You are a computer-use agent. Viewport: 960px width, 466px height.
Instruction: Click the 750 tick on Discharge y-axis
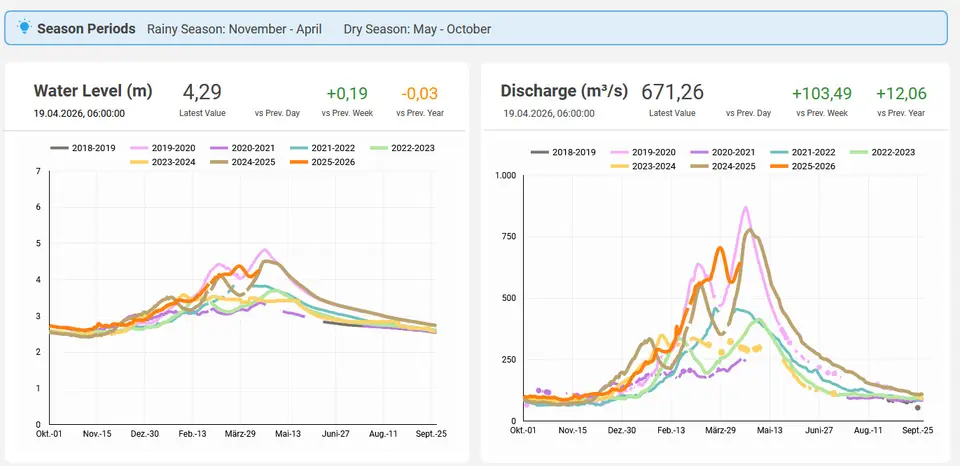click(510, 237)
